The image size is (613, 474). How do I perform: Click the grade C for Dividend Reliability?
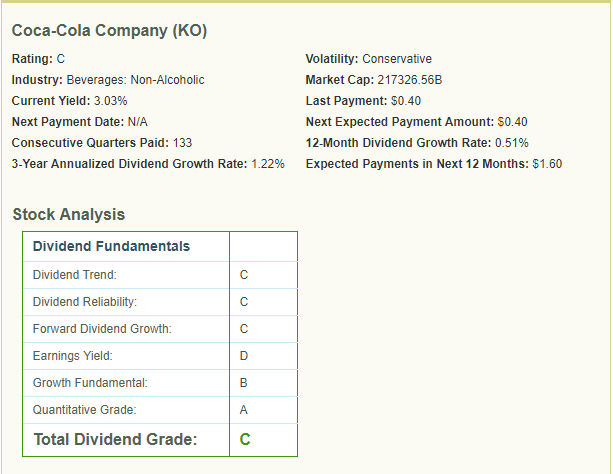(244, 302)
